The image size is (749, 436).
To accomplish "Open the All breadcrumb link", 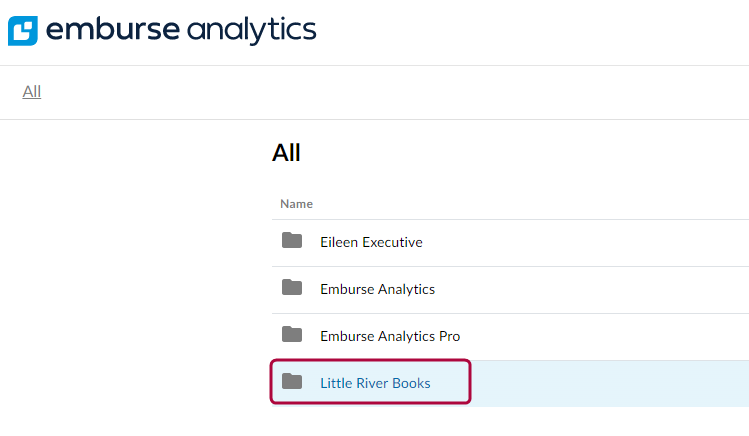I will pyautogui.click(x=32, y=91).
